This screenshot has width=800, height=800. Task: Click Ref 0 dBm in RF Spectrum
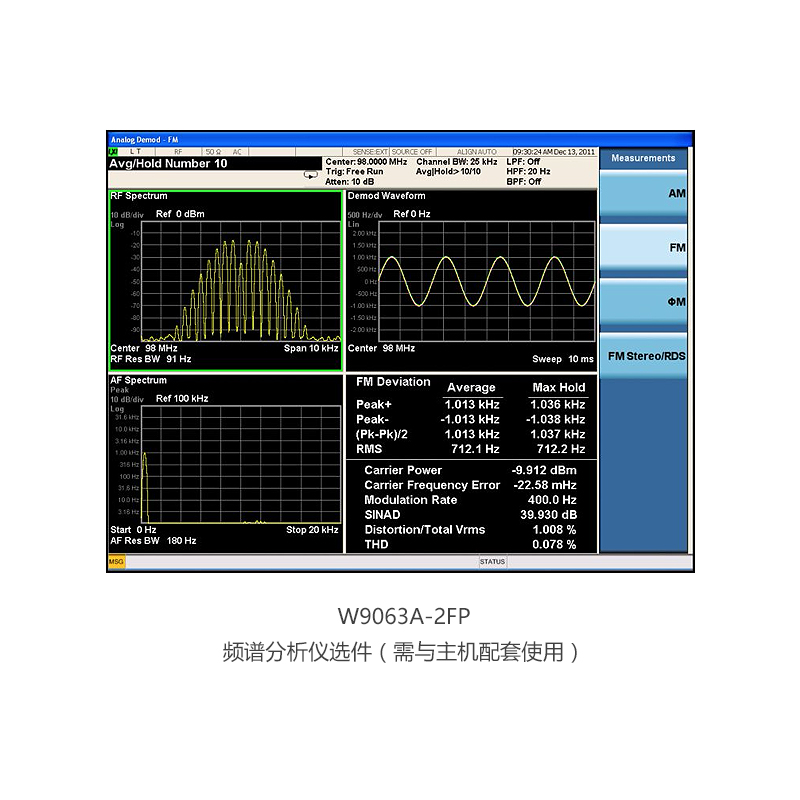[x=180, y=214]
